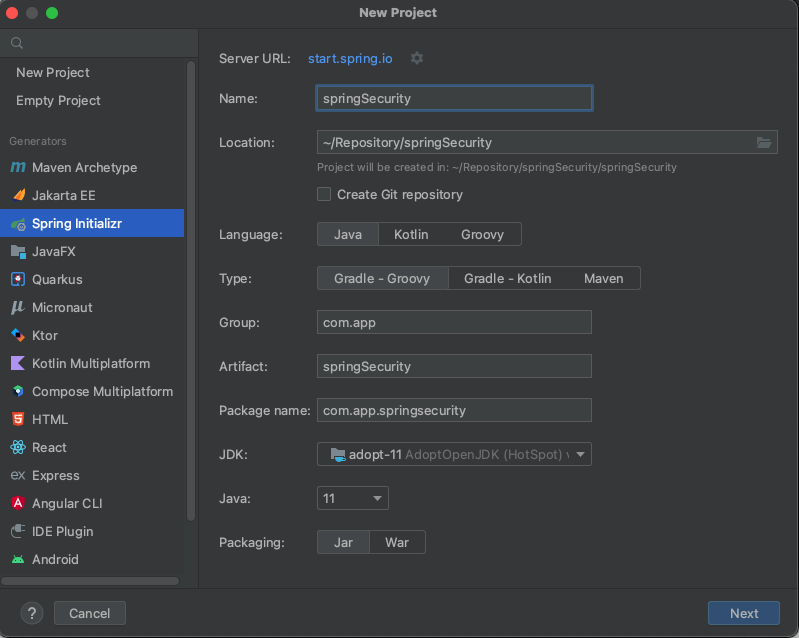Click the Name input field

454,98
